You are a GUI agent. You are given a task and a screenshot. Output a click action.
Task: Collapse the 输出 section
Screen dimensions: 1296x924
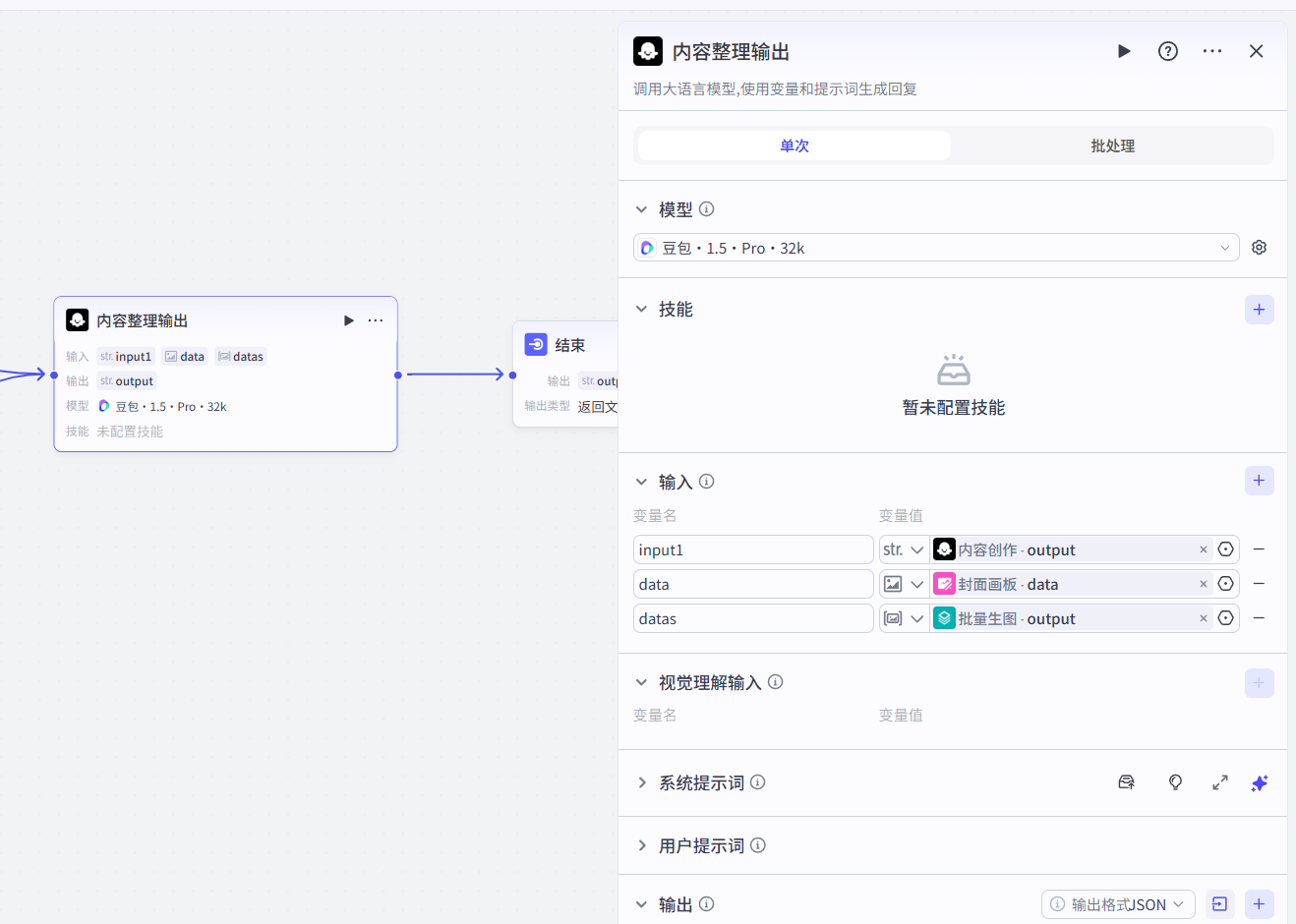tap(641, 904)
